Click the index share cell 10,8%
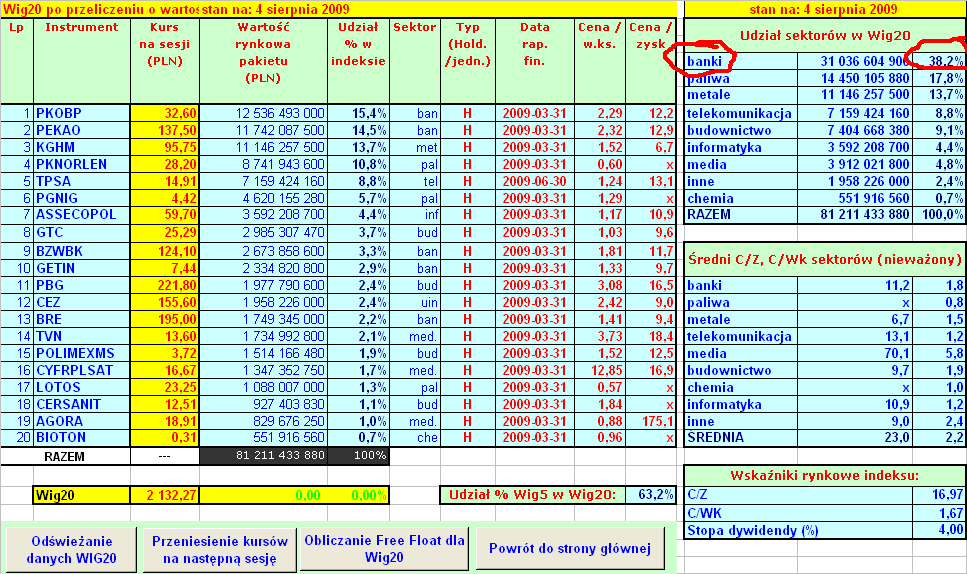The width and height of the screenshot is (967, 574). (358, 164)
